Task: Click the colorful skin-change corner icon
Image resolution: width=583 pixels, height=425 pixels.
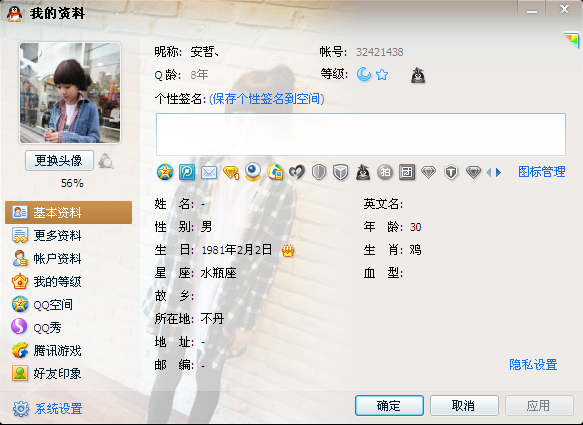Action: [x=572, y=39]
